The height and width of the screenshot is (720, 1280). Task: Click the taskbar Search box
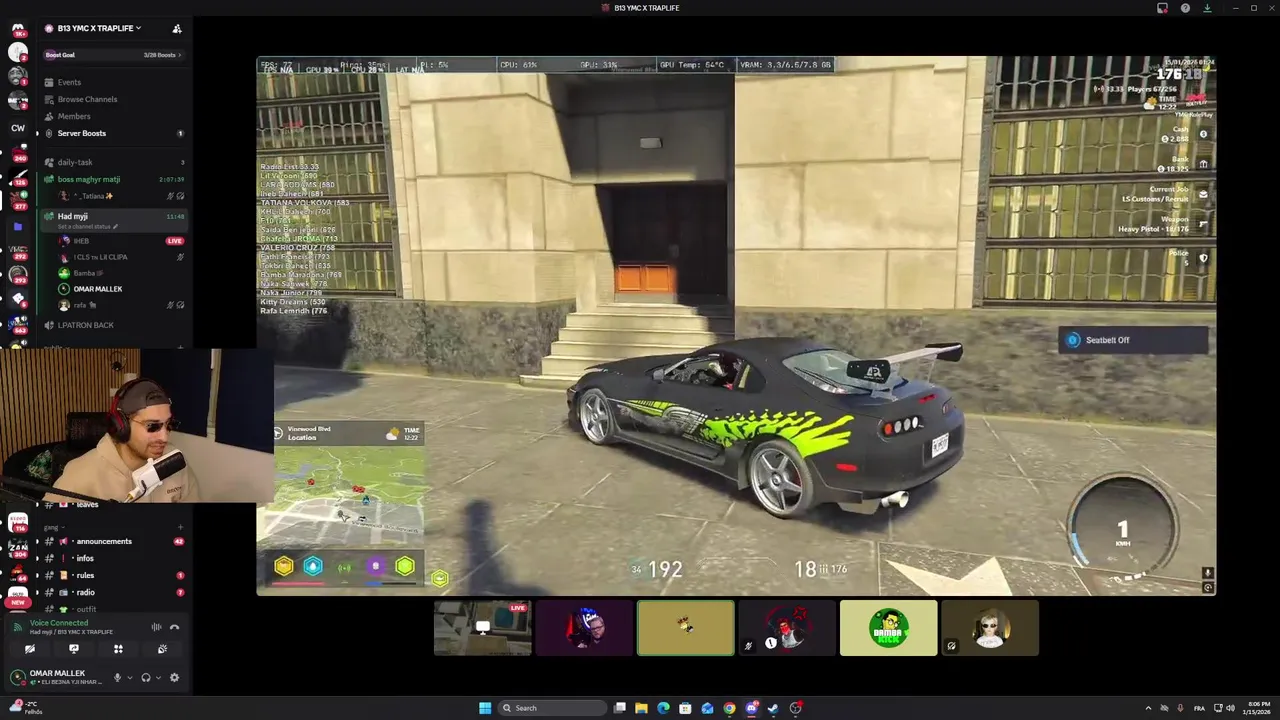coord(552,708)
